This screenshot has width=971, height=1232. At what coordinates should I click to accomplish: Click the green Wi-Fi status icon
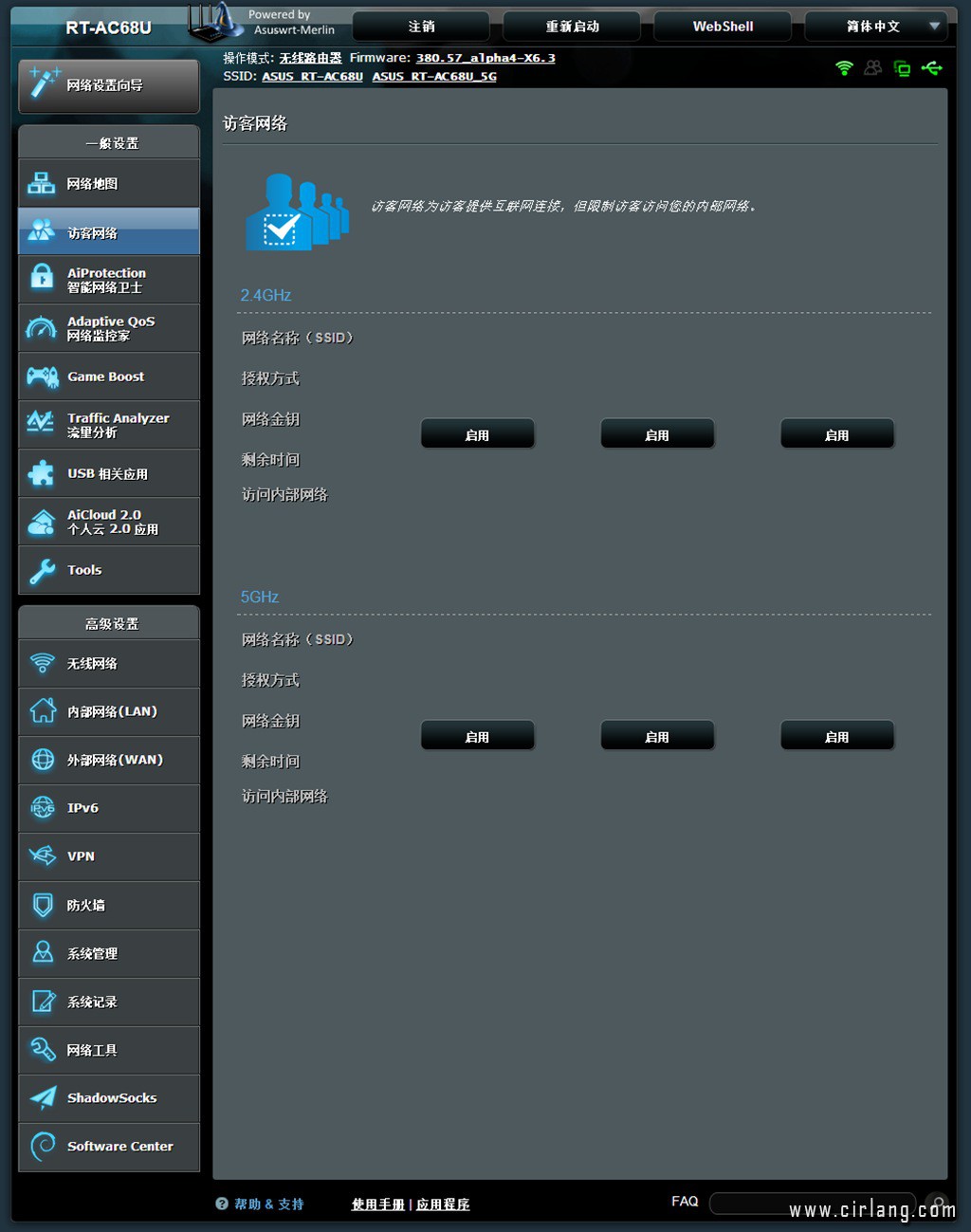(x=844, y=68)
